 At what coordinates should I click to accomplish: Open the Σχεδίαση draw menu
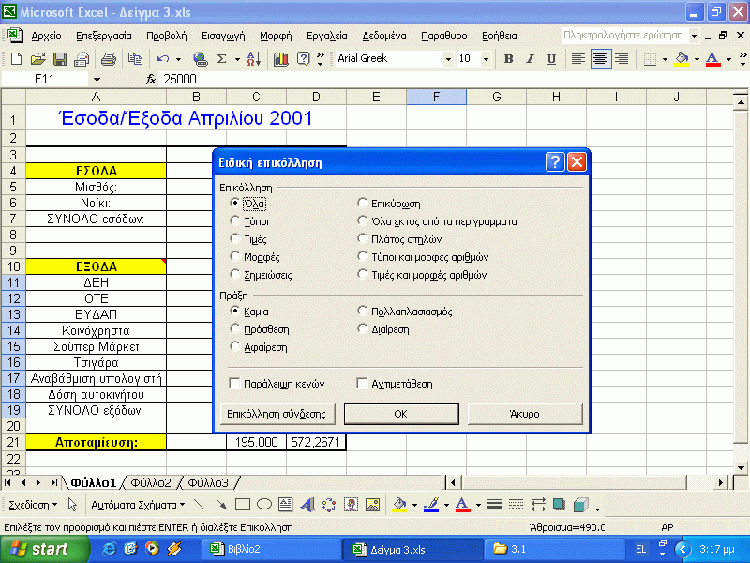33,505
